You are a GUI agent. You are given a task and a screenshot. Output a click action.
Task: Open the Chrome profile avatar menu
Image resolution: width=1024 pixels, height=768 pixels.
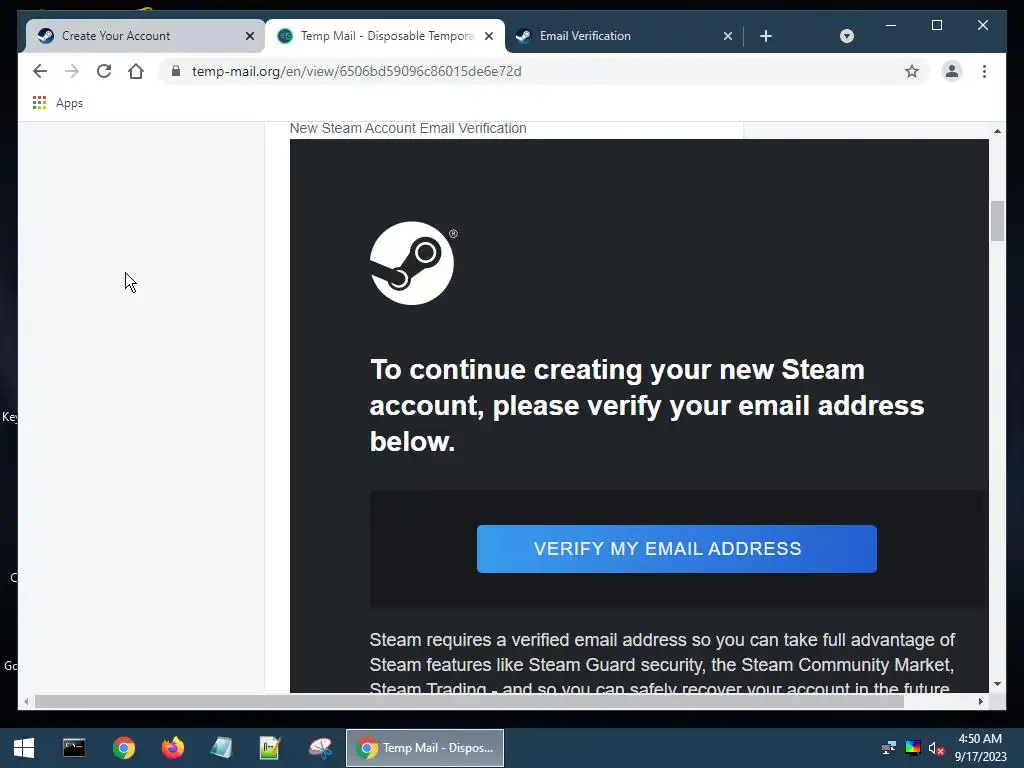tap(952, 71)
